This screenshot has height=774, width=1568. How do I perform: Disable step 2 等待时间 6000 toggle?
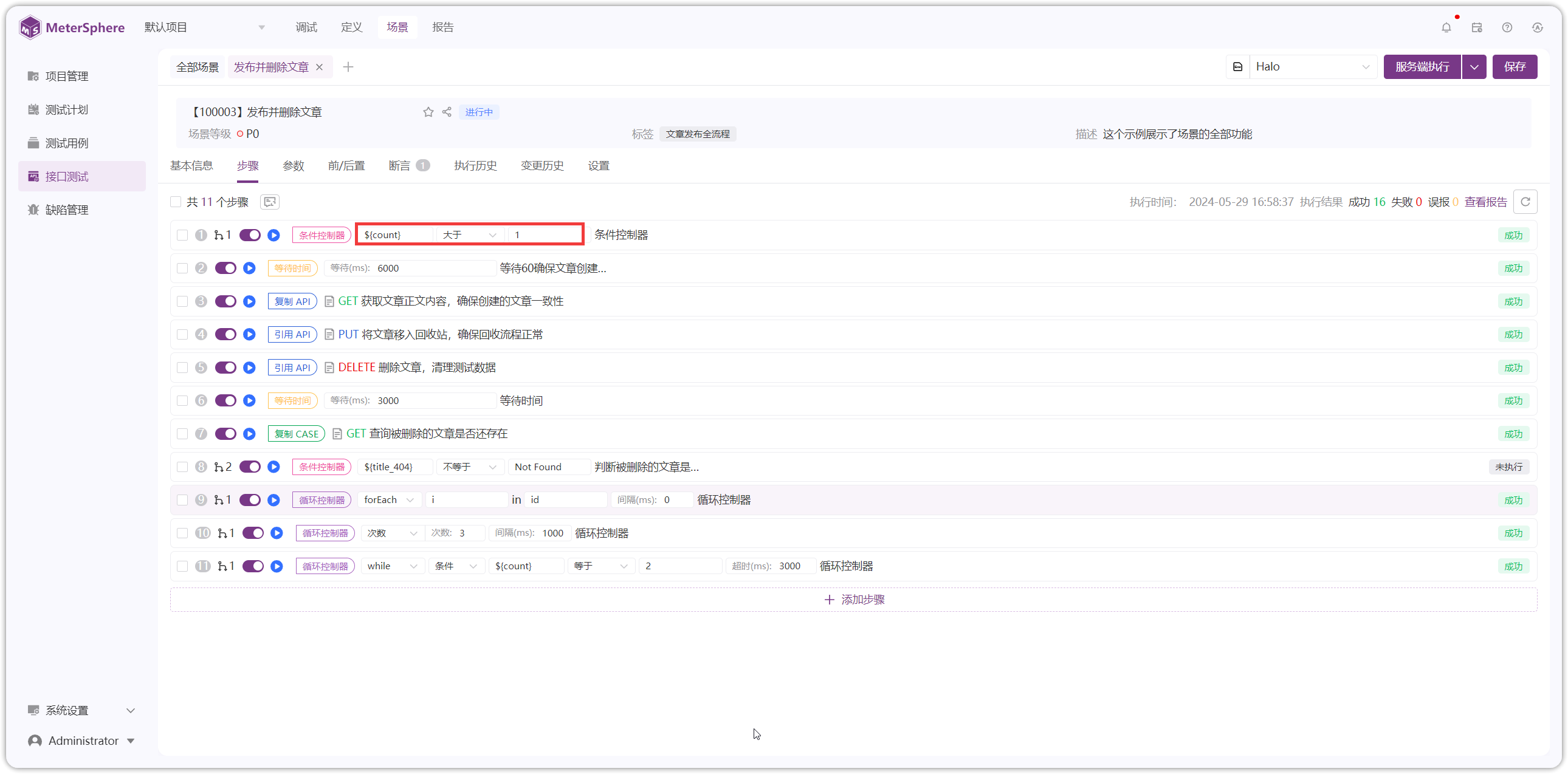226,269
